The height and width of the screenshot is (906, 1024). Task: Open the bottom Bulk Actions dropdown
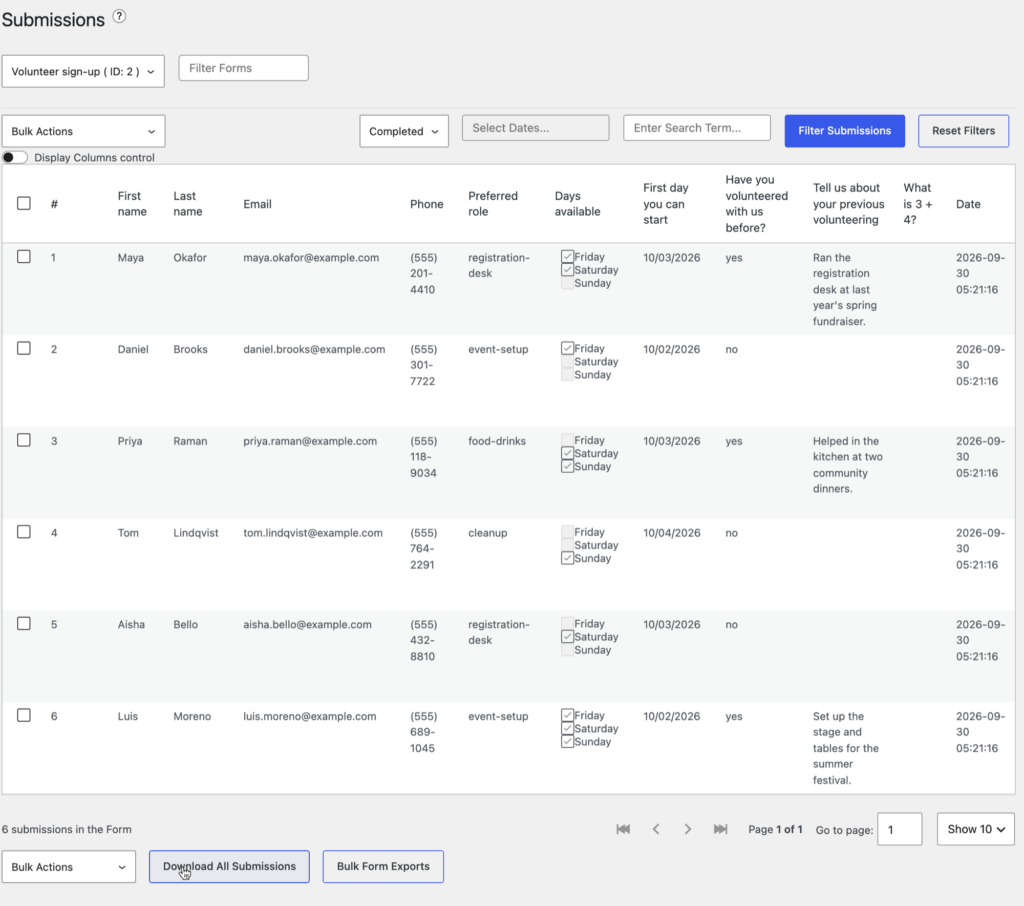pyautogui.click(x=69, y=867)
